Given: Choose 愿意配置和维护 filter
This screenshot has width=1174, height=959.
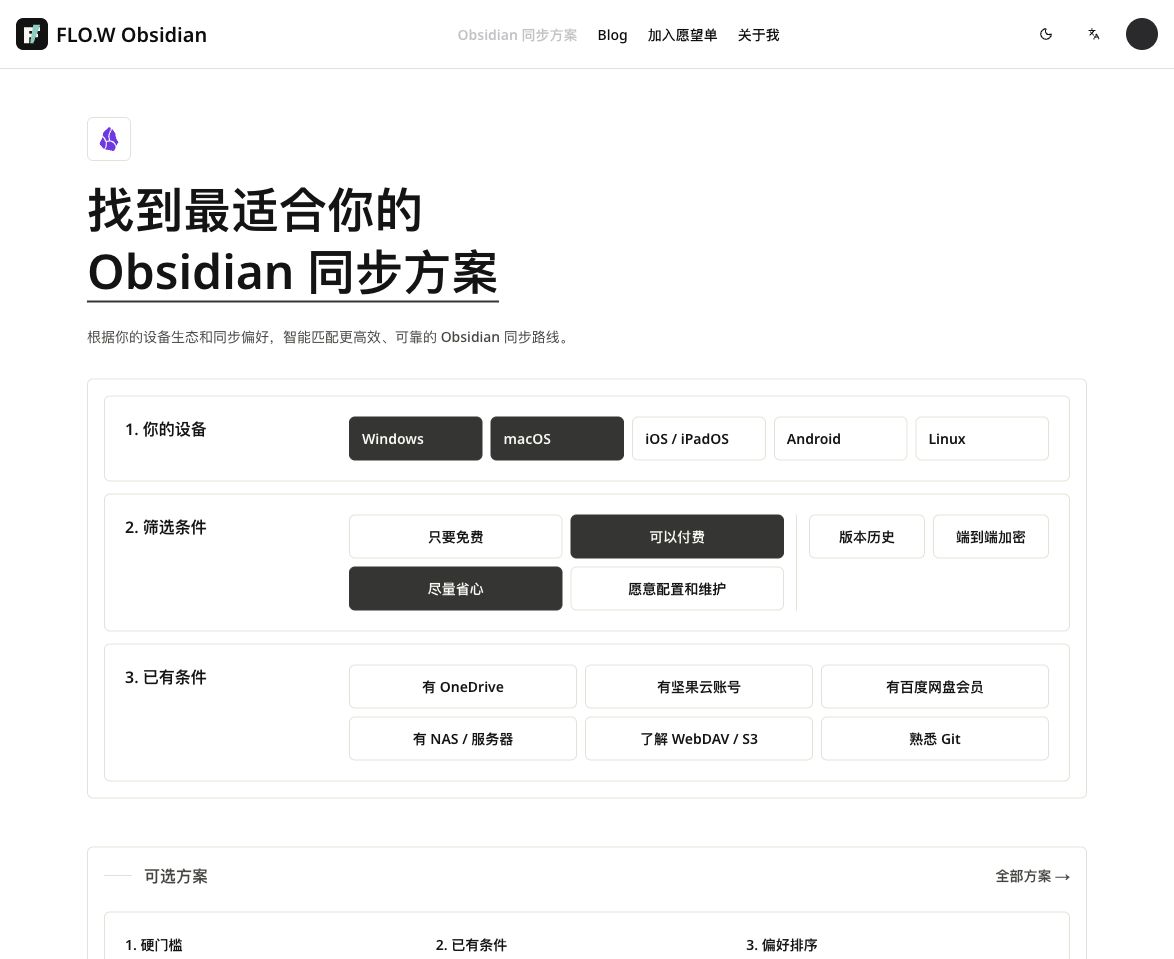Looking at the screenshot, I should (x=677, y=589).
